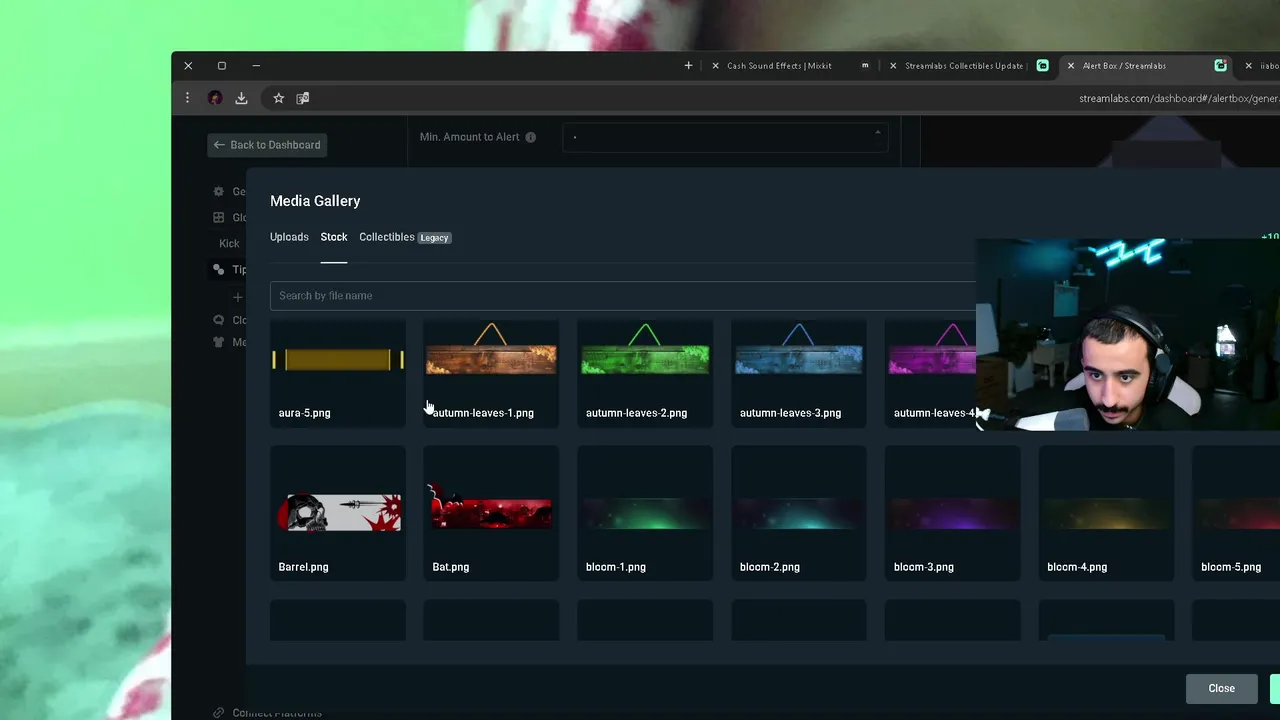Click the Media Gallery heading text
The height and width of the screenshot is (720, 1280).
[x=315, y=201]
